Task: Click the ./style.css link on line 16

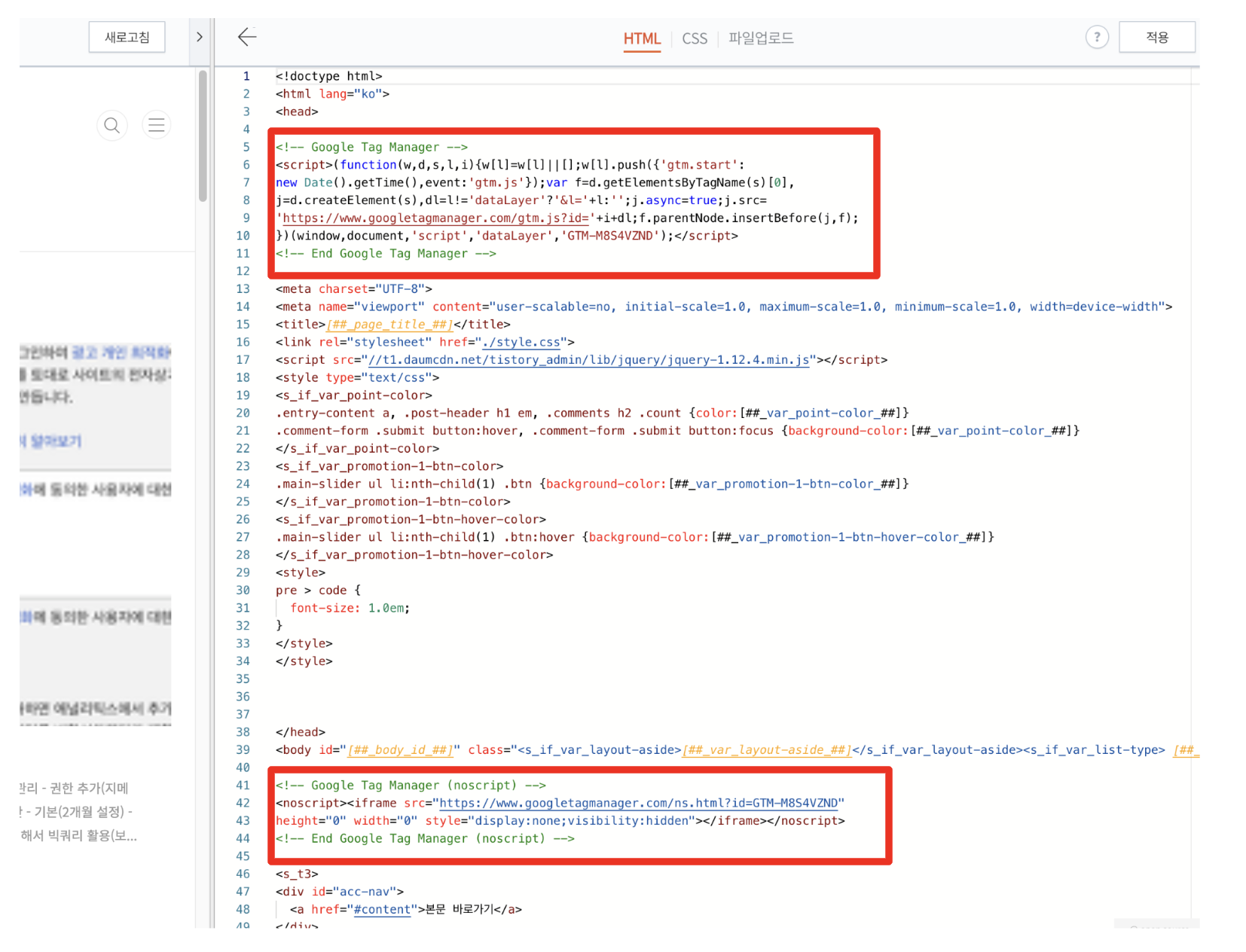Action: [x=521, y=343]
